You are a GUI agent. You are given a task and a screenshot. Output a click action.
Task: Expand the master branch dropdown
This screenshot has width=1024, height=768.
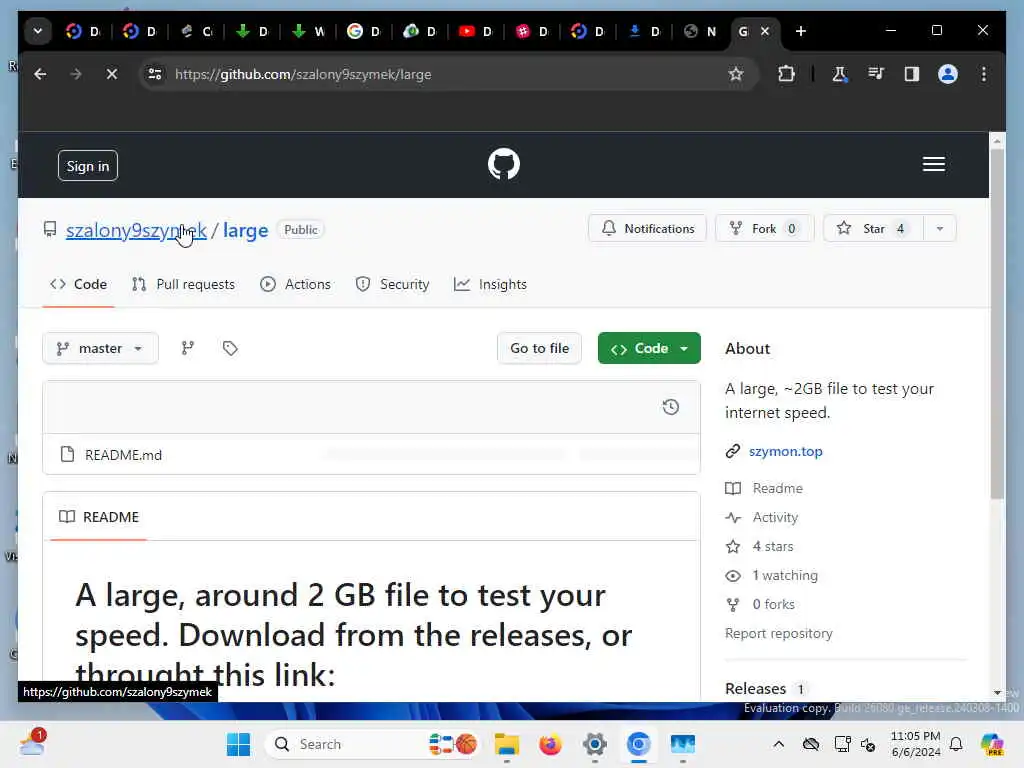100,348
